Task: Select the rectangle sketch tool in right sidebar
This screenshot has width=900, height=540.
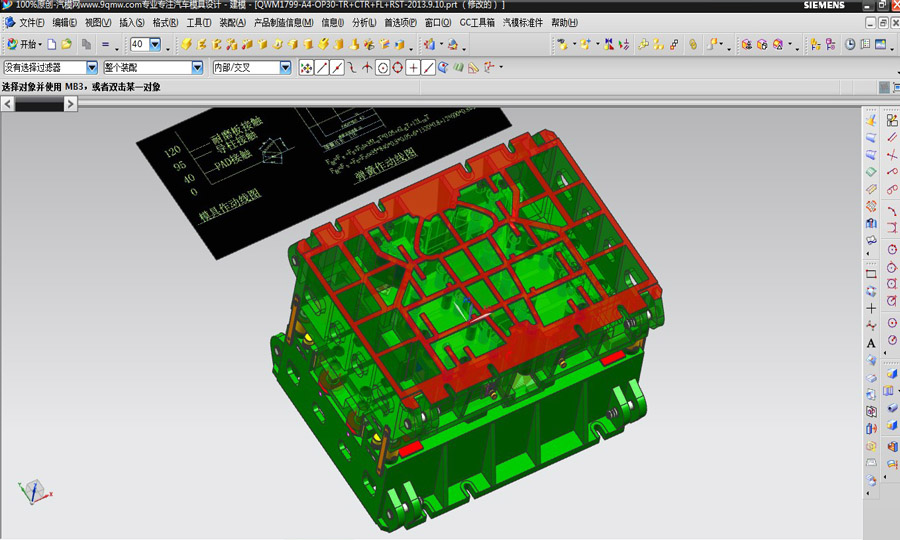Action: point(871,273)
